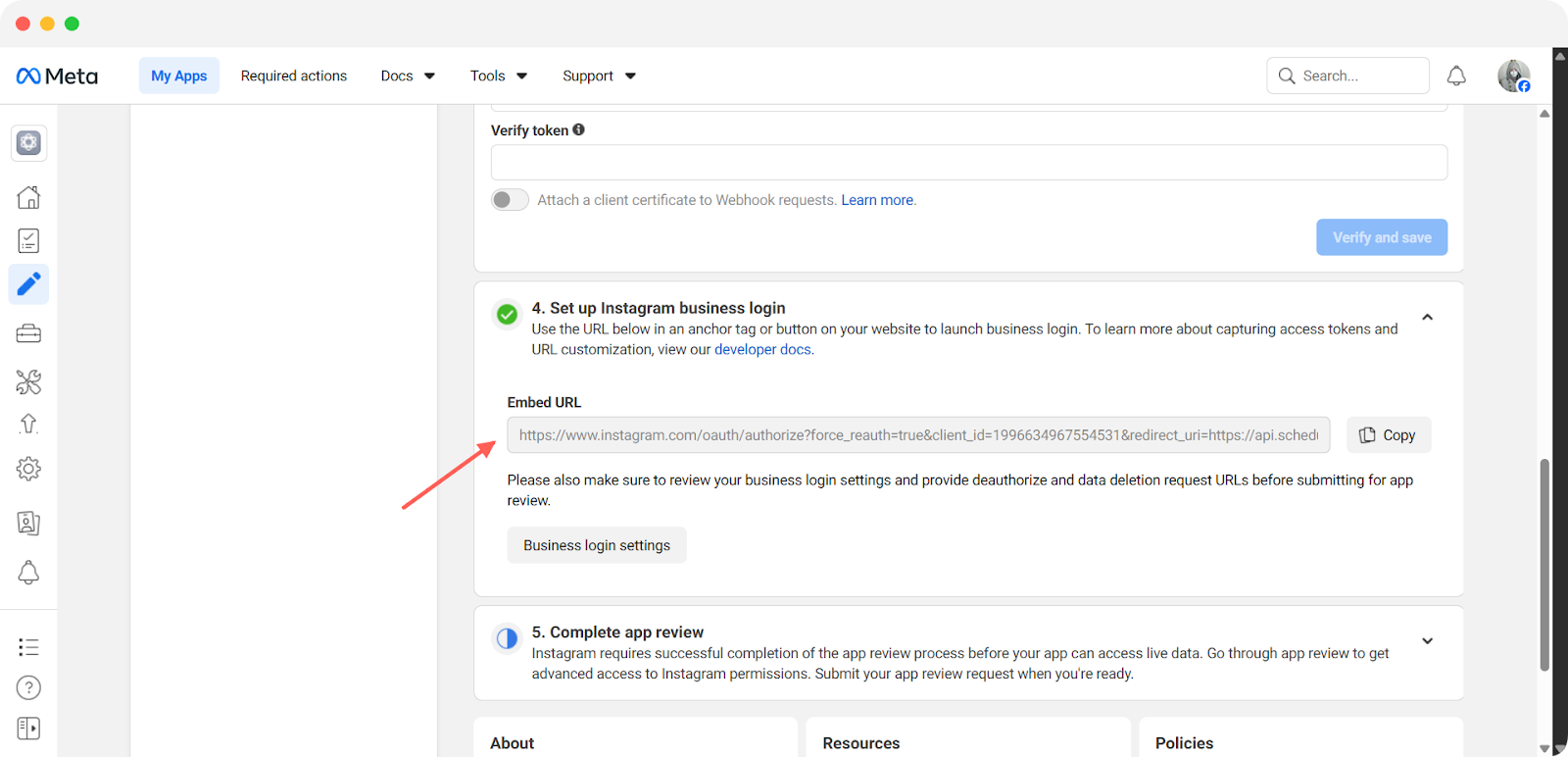The image size is (1568, 757).
Task: Click the green check step 4 status icon
Action: 507,314
